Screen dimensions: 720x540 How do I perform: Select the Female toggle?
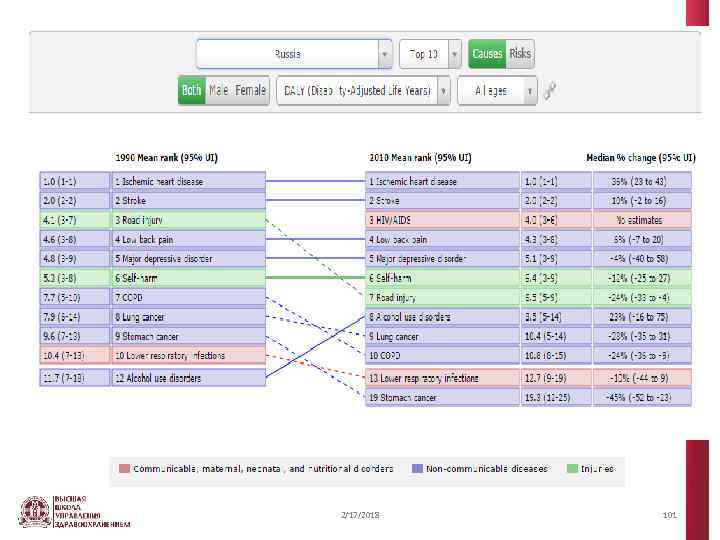pyautogui.click(x=250, y=90)
